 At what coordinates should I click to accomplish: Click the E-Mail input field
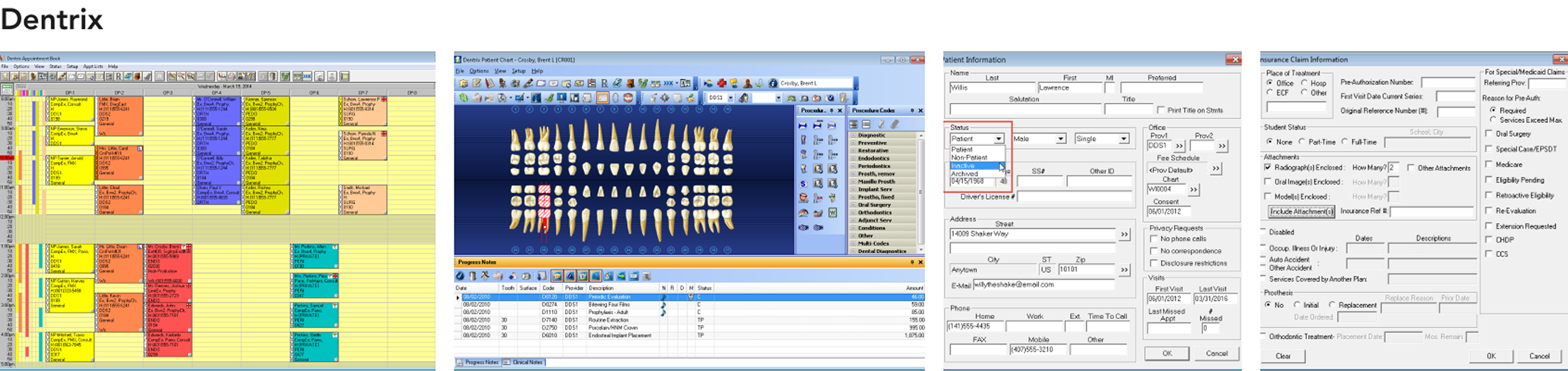click(1043, 284)
